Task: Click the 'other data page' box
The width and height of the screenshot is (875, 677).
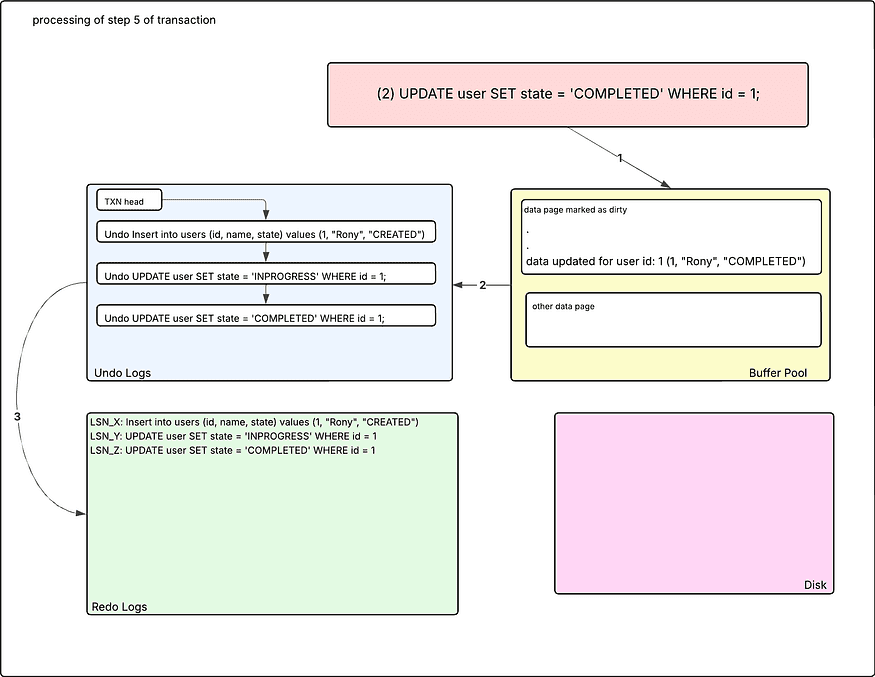Action: 672,320
